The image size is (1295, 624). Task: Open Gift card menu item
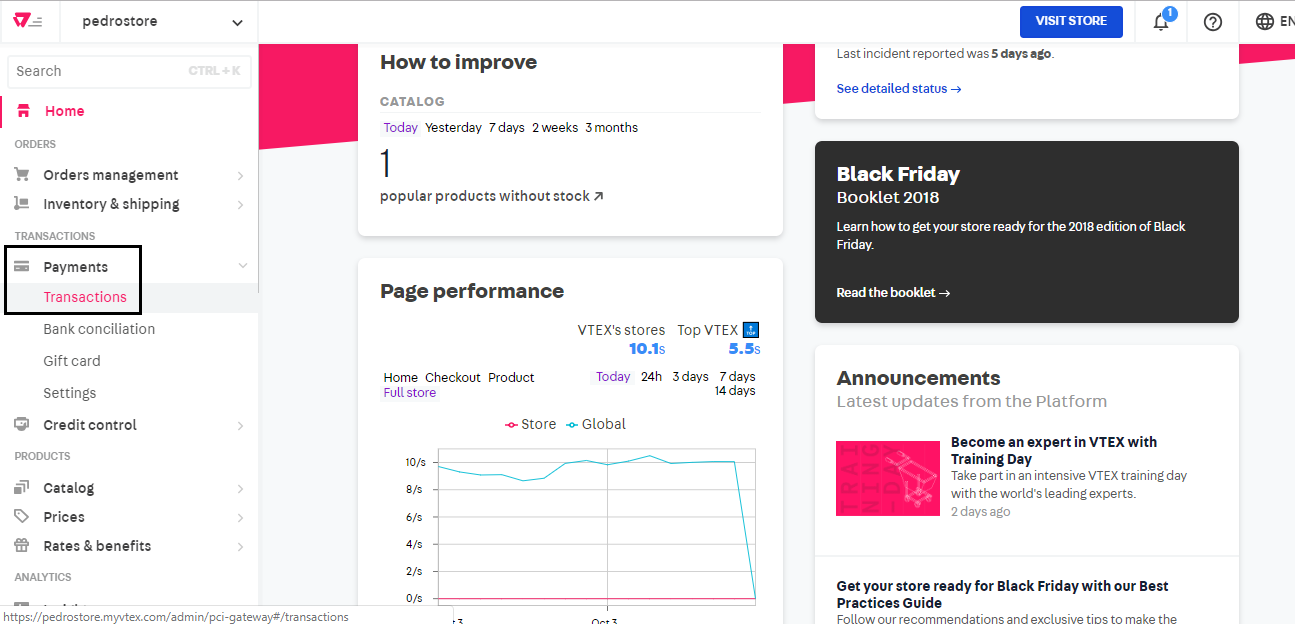[x=72, y=361]
